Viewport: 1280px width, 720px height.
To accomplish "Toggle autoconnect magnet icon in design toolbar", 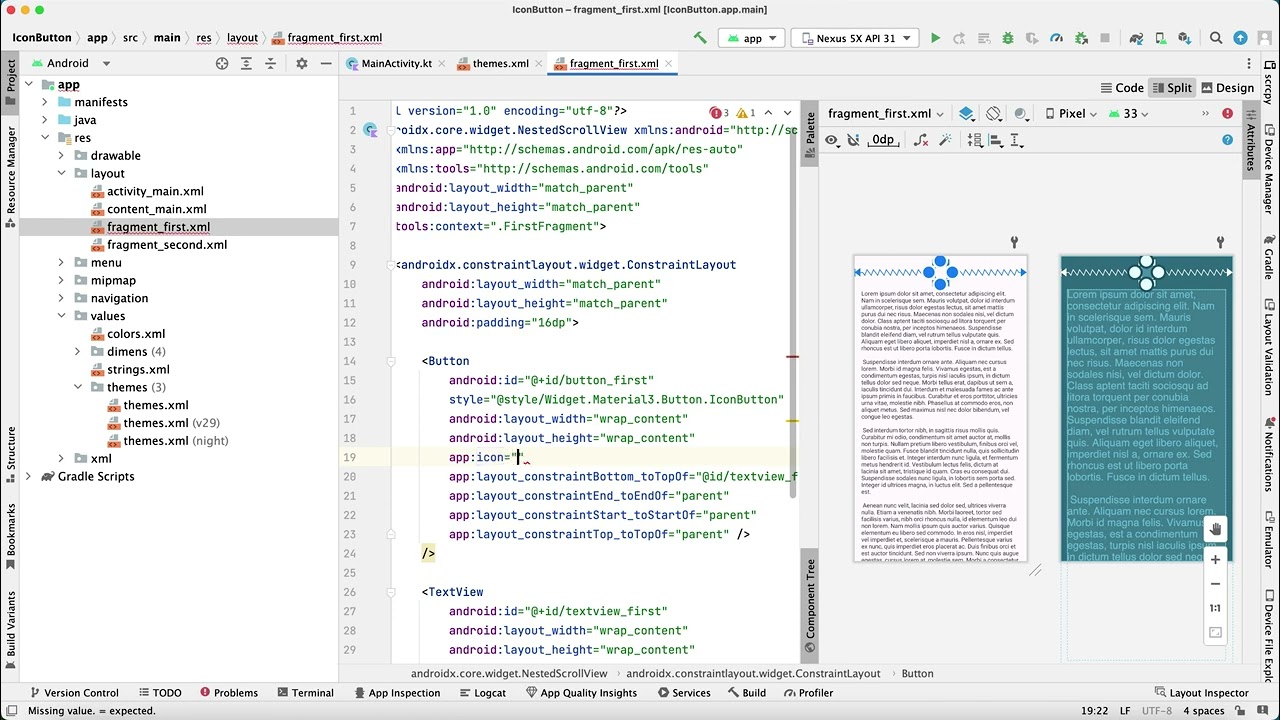I will coord(853,140).
